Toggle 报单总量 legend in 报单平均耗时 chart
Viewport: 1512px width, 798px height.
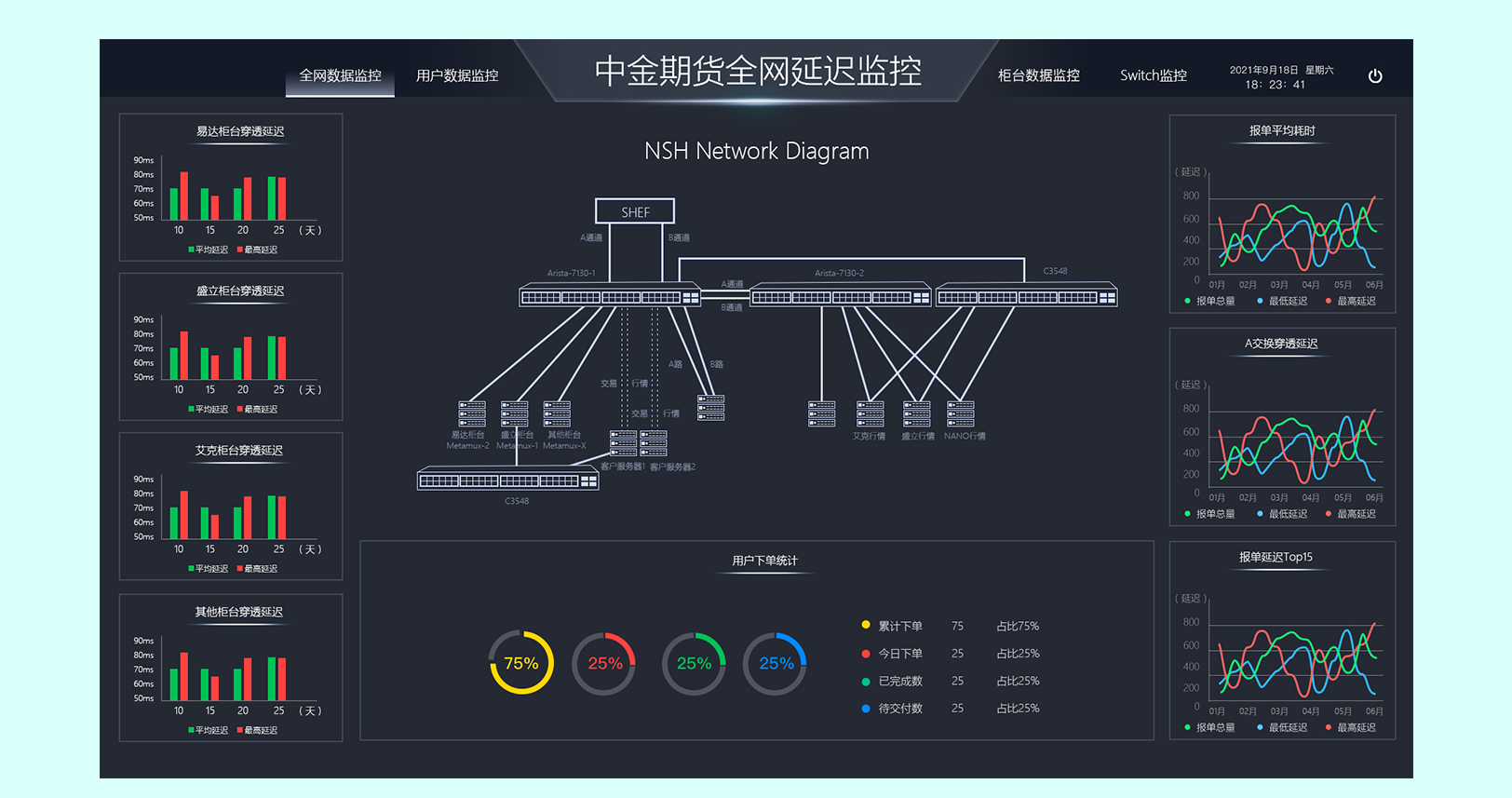[1210, 301]
